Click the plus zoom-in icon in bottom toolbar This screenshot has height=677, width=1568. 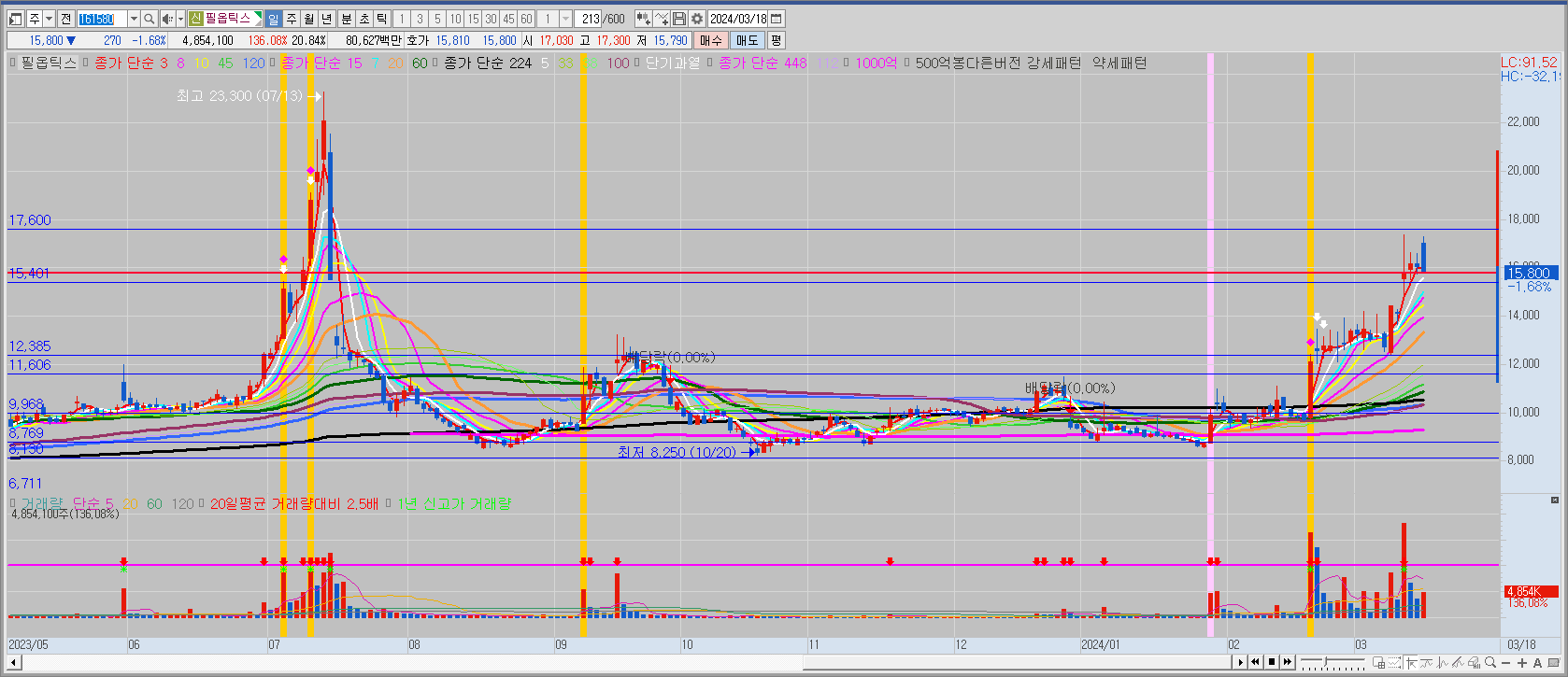(x=1522, y=663)
